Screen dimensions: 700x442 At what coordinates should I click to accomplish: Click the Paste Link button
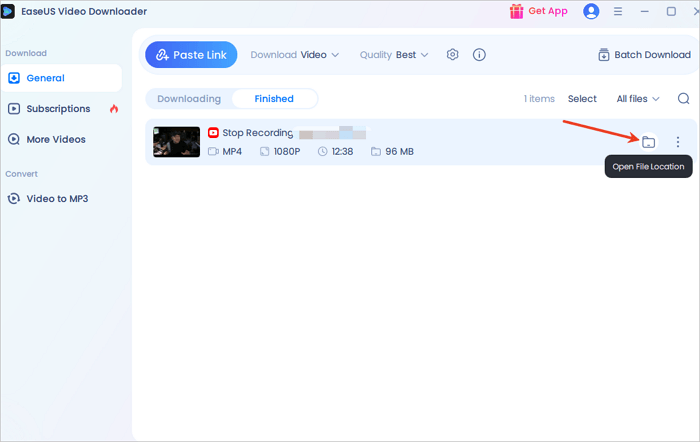[191, 55]
